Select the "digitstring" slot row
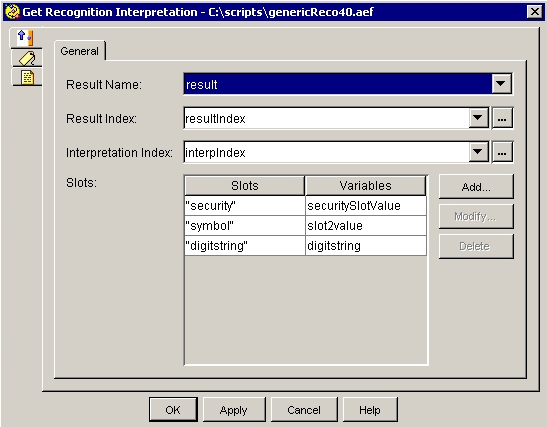The height and width of the screenshot is (427, 547). [x=305, y=246]
